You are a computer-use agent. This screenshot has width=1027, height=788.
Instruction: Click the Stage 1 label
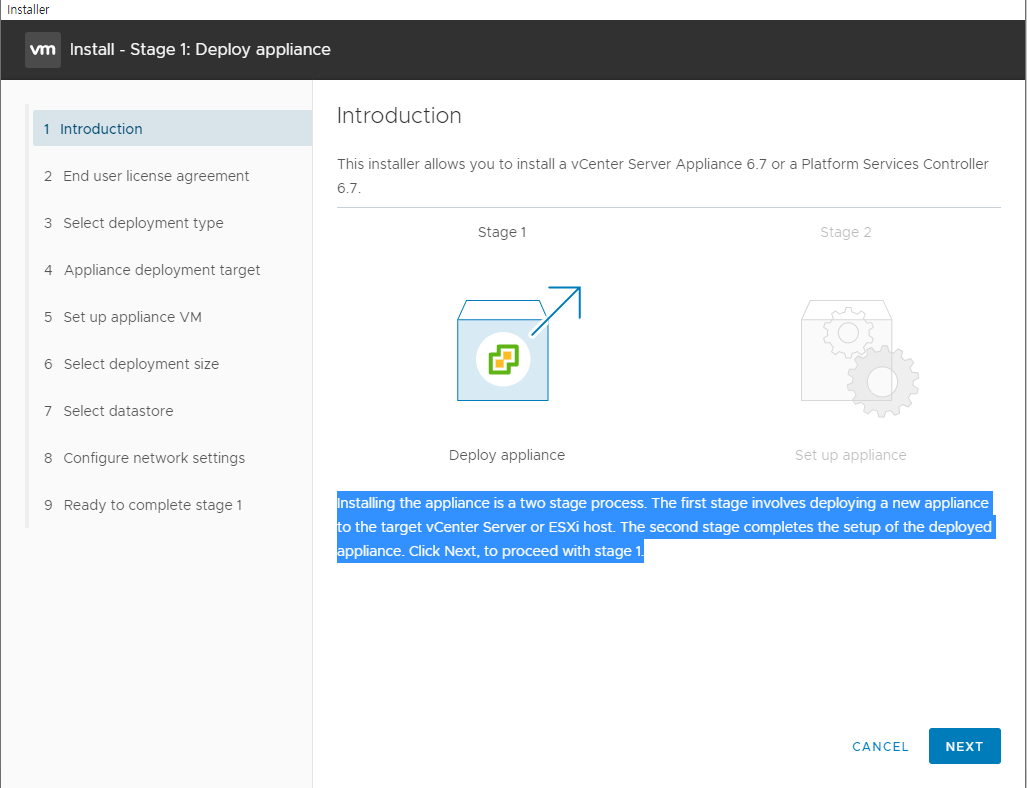pyautogui.click(x=502, y=232)
